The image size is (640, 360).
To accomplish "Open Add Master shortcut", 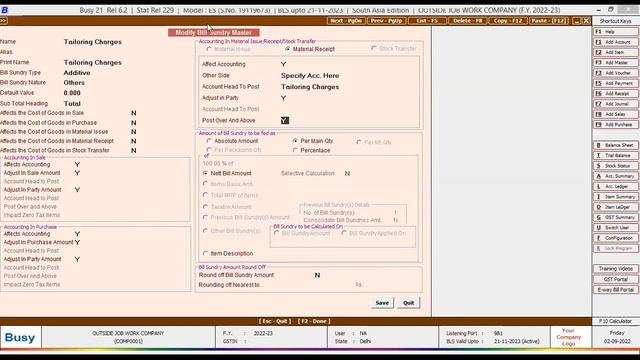I will 616,62.
